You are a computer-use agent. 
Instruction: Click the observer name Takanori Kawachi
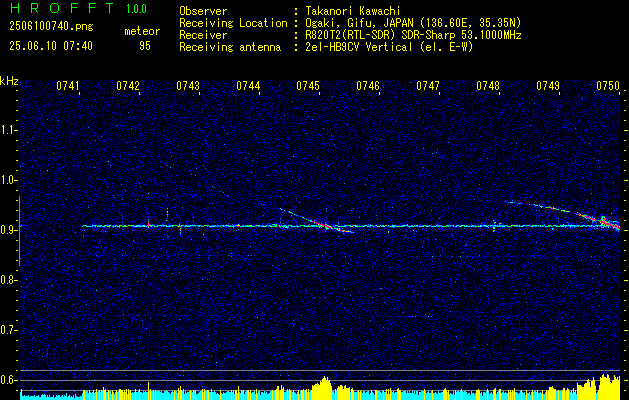tap(353, 11)
